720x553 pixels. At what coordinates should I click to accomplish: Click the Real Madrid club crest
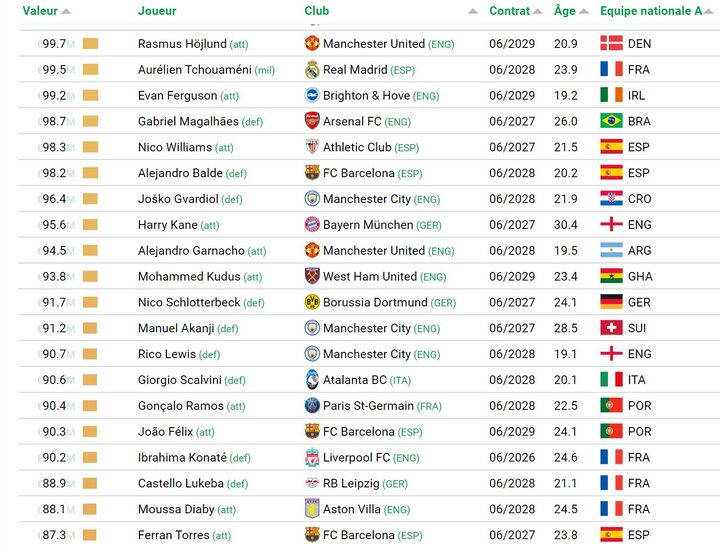tap(312, 70)
